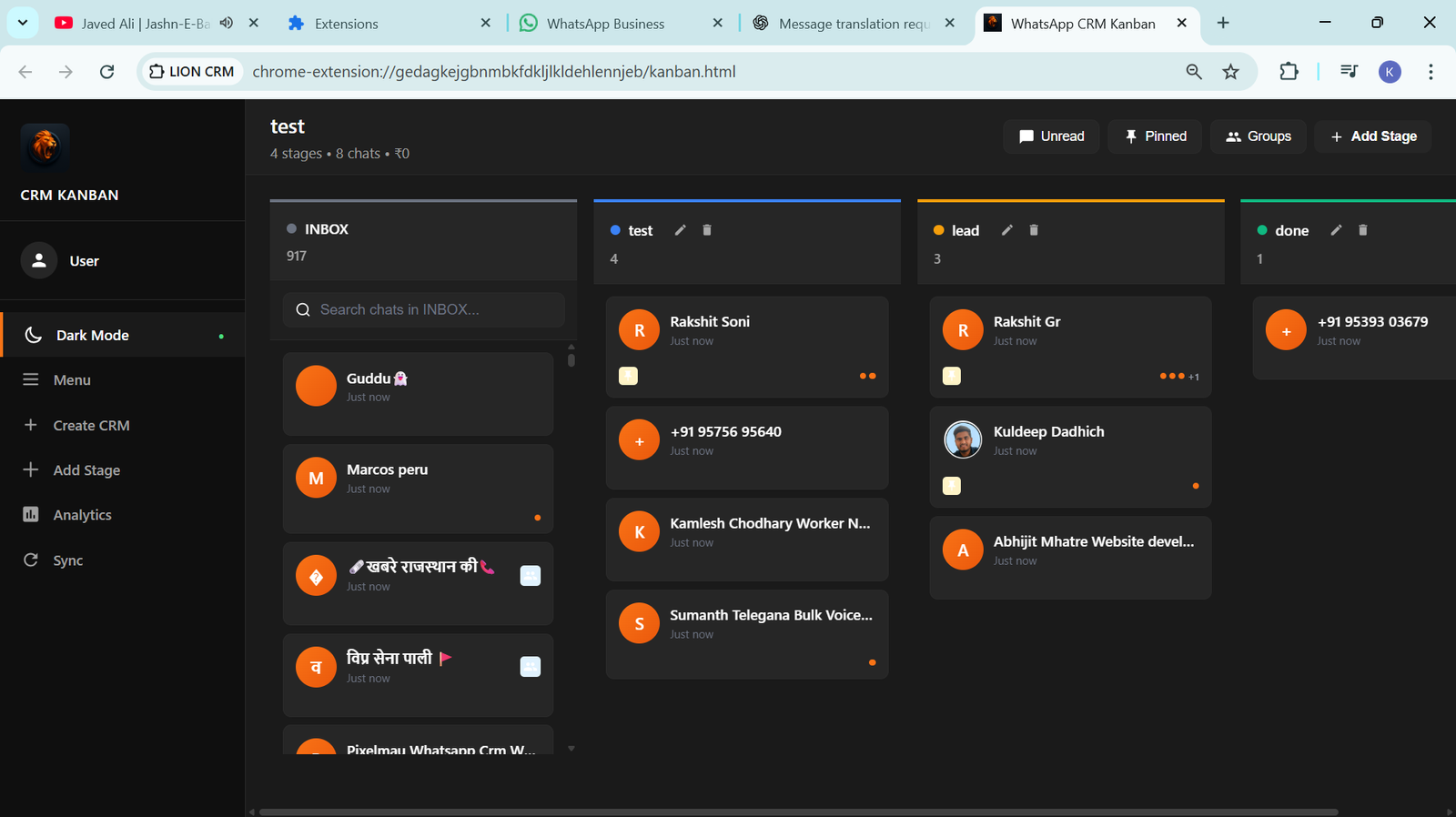Click the zoom magnifier icon in address bar
This screenshot has height=817, width=1456.
pos(1194,71)
